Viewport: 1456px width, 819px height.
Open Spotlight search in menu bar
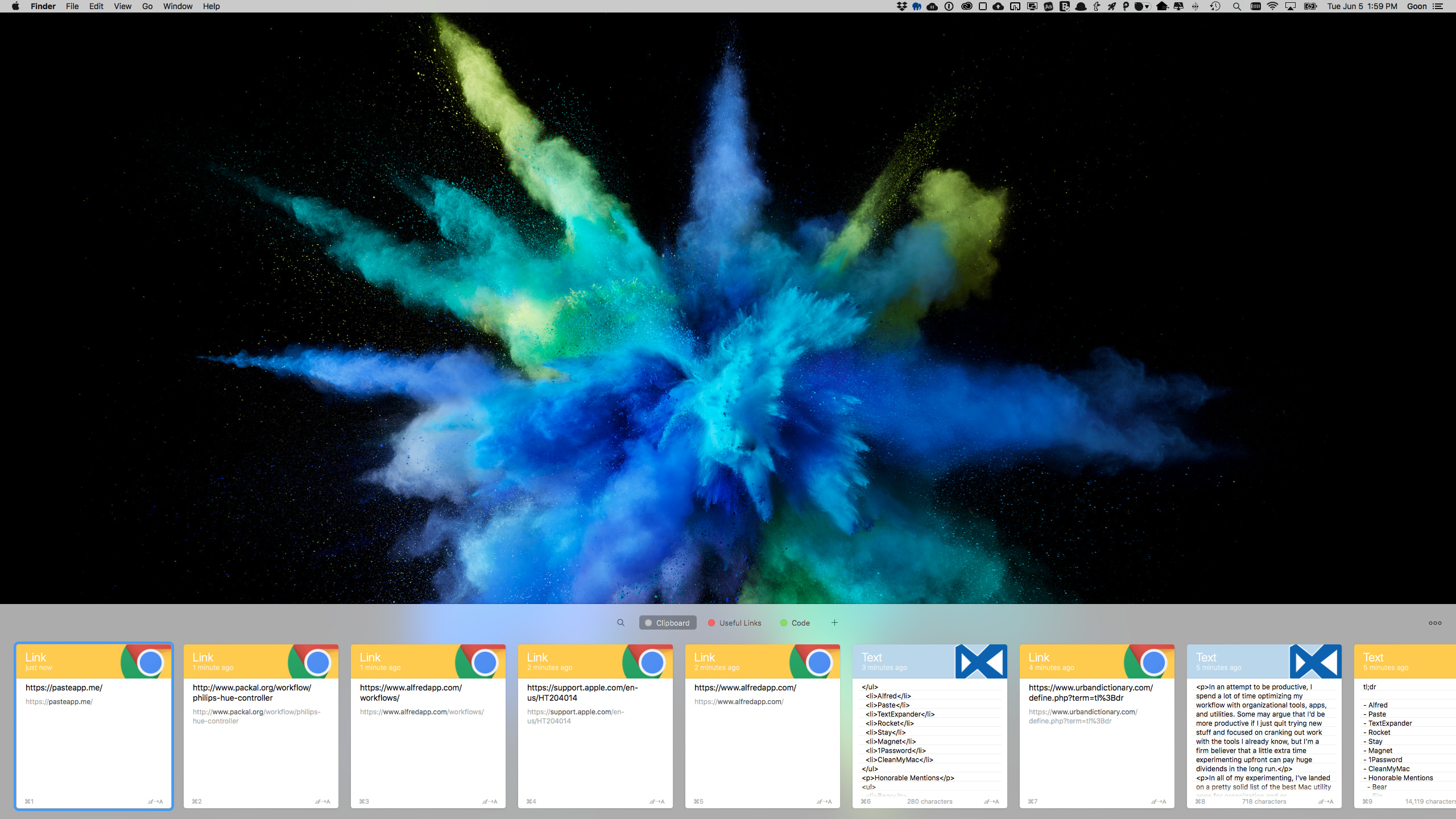(1237, 6)
